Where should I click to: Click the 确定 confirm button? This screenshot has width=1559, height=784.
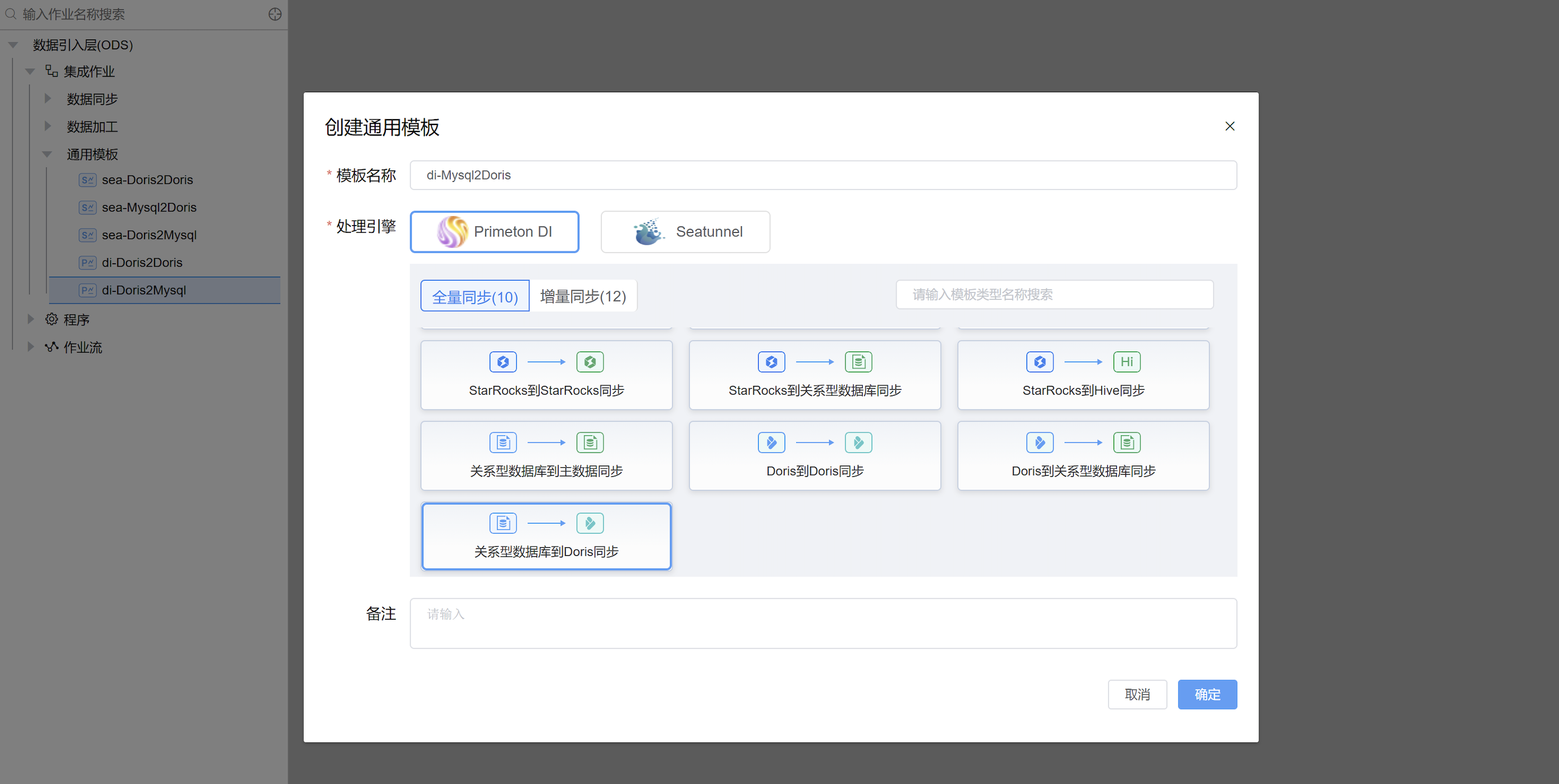click(x=1207, y=694)
